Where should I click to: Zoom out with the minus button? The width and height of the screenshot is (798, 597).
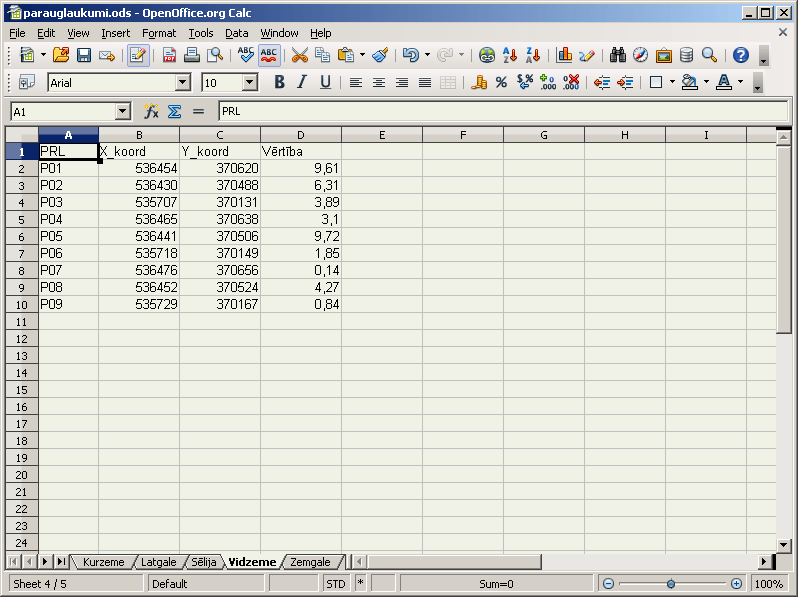[608, 584]
